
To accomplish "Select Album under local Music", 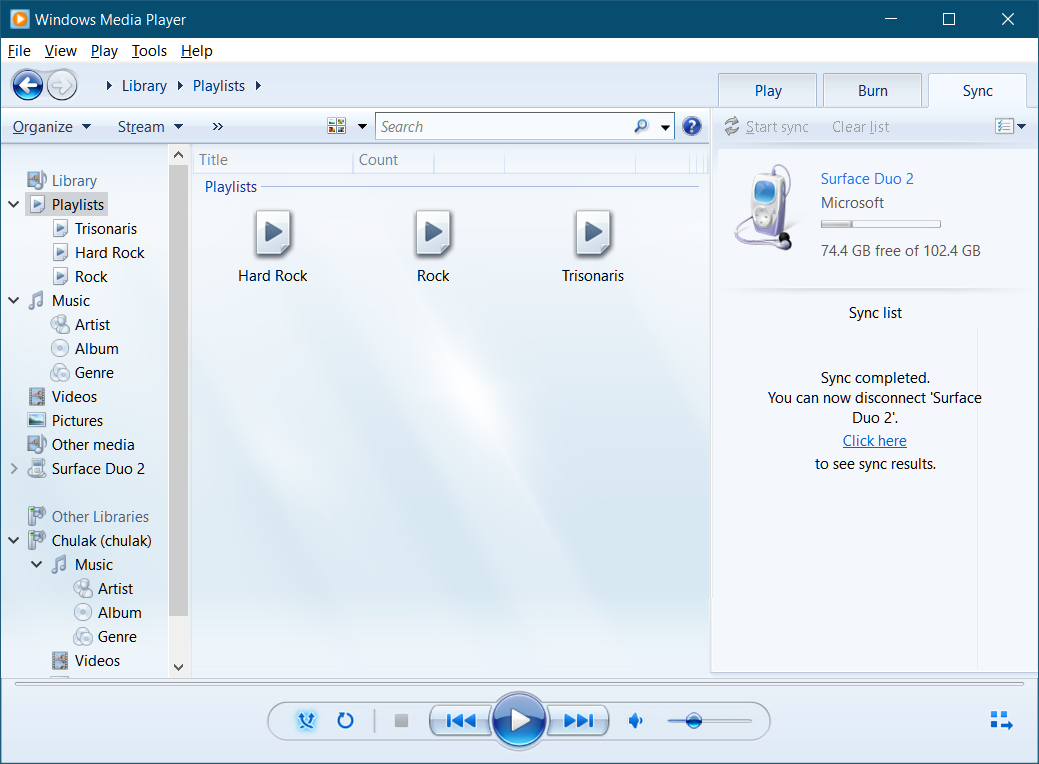I will click(x=85, y=349).
